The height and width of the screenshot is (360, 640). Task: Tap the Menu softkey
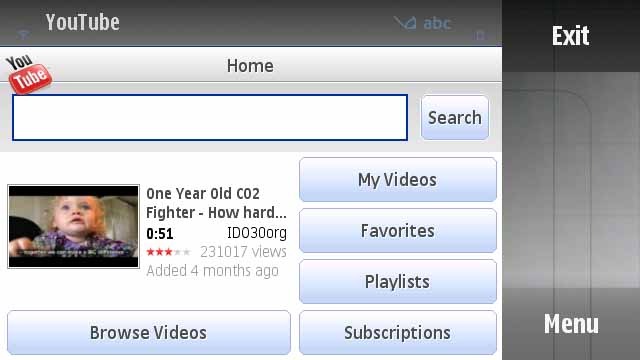[x=571, y=324]
